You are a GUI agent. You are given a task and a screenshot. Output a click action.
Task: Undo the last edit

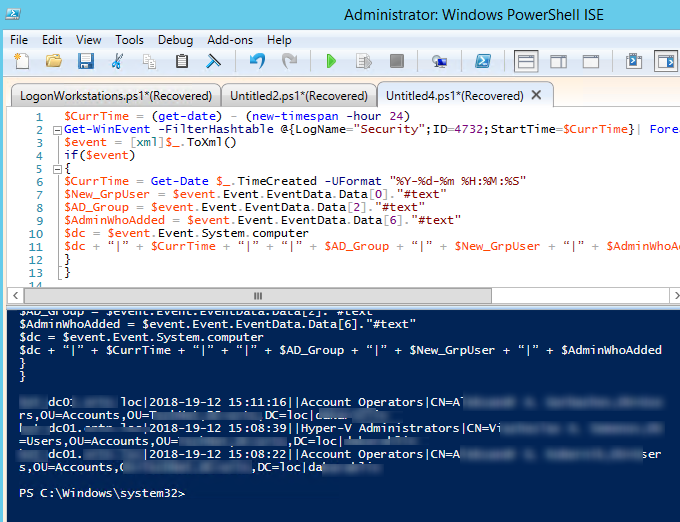257,61
